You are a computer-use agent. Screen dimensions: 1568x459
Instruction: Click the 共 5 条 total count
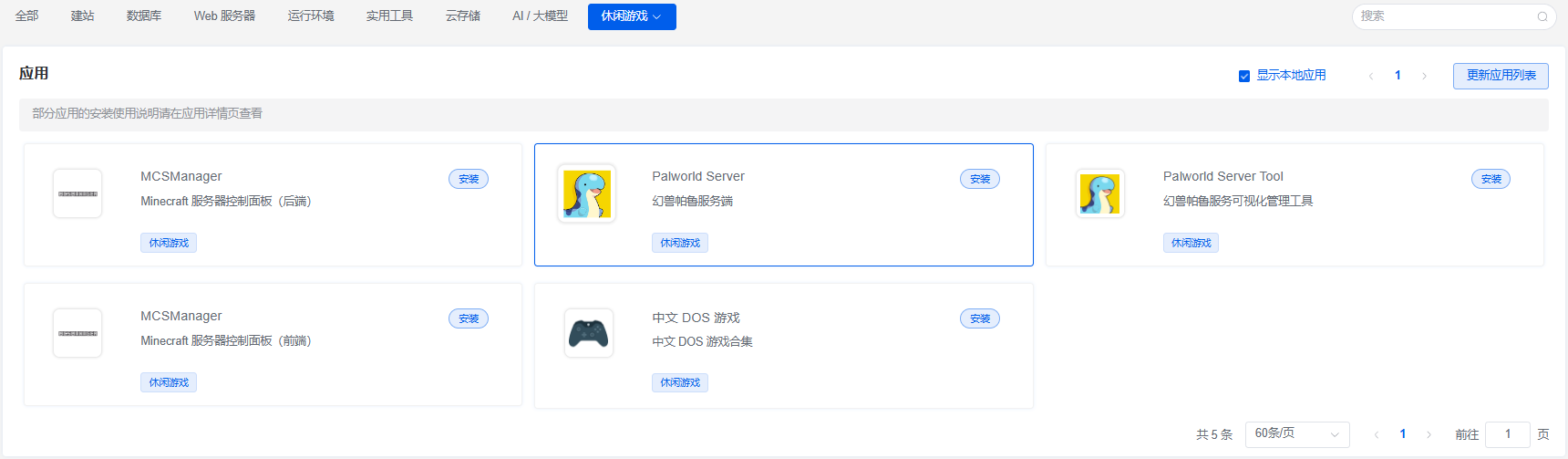point(1214,434)
